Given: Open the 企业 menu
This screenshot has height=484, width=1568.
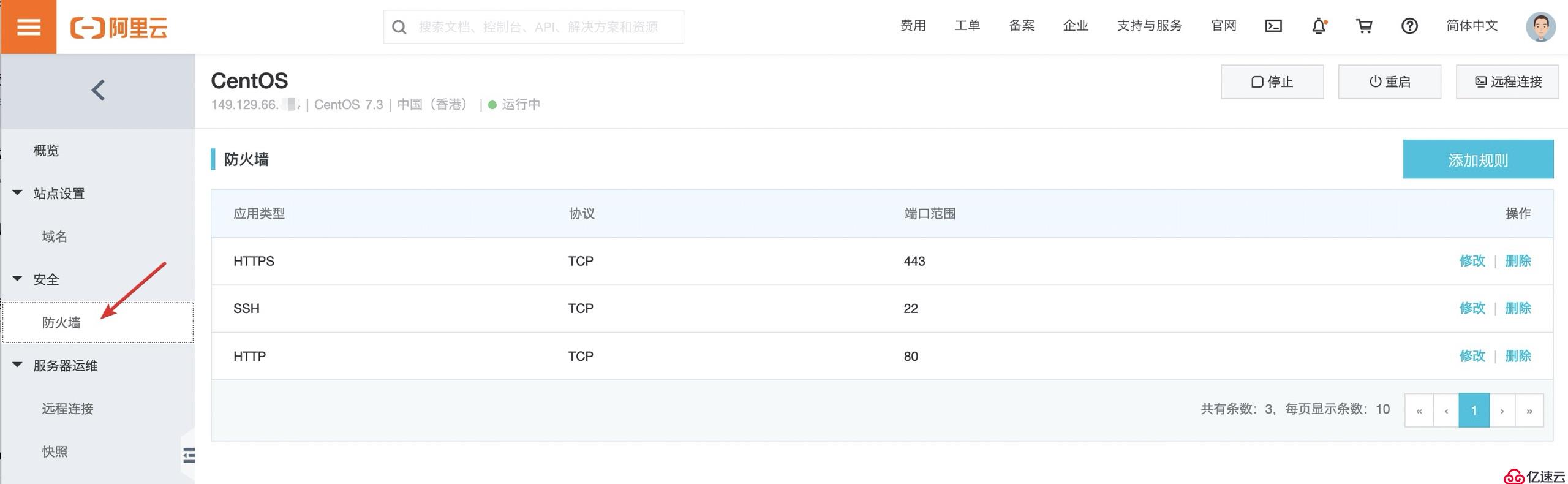Looking at the screenshot, I should (1076, 26).
